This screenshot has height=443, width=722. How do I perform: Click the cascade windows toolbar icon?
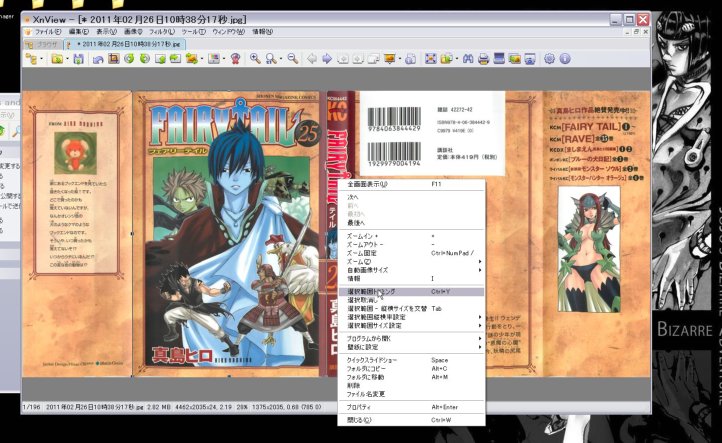[374, 58]
